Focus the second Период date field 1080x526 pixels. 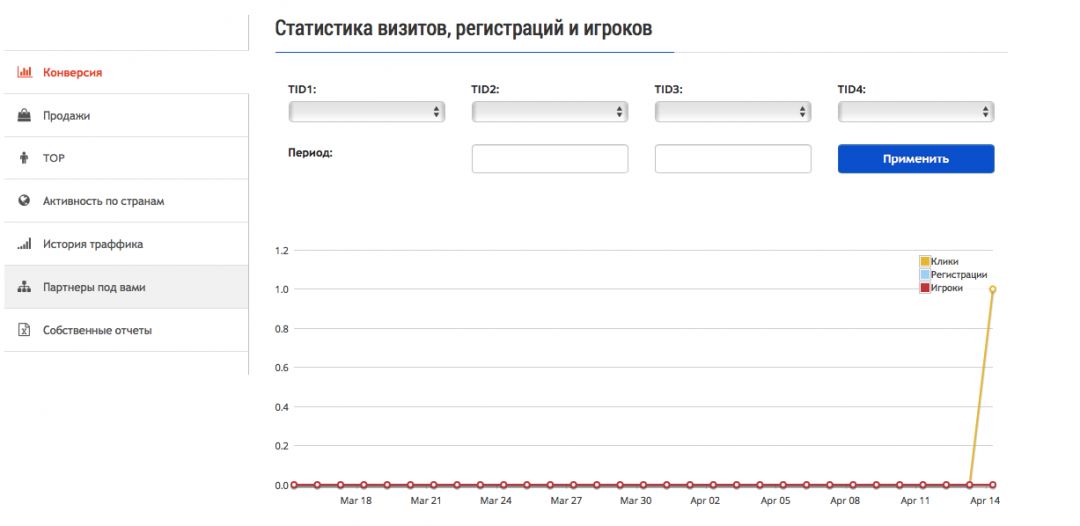tap(733, 158)
